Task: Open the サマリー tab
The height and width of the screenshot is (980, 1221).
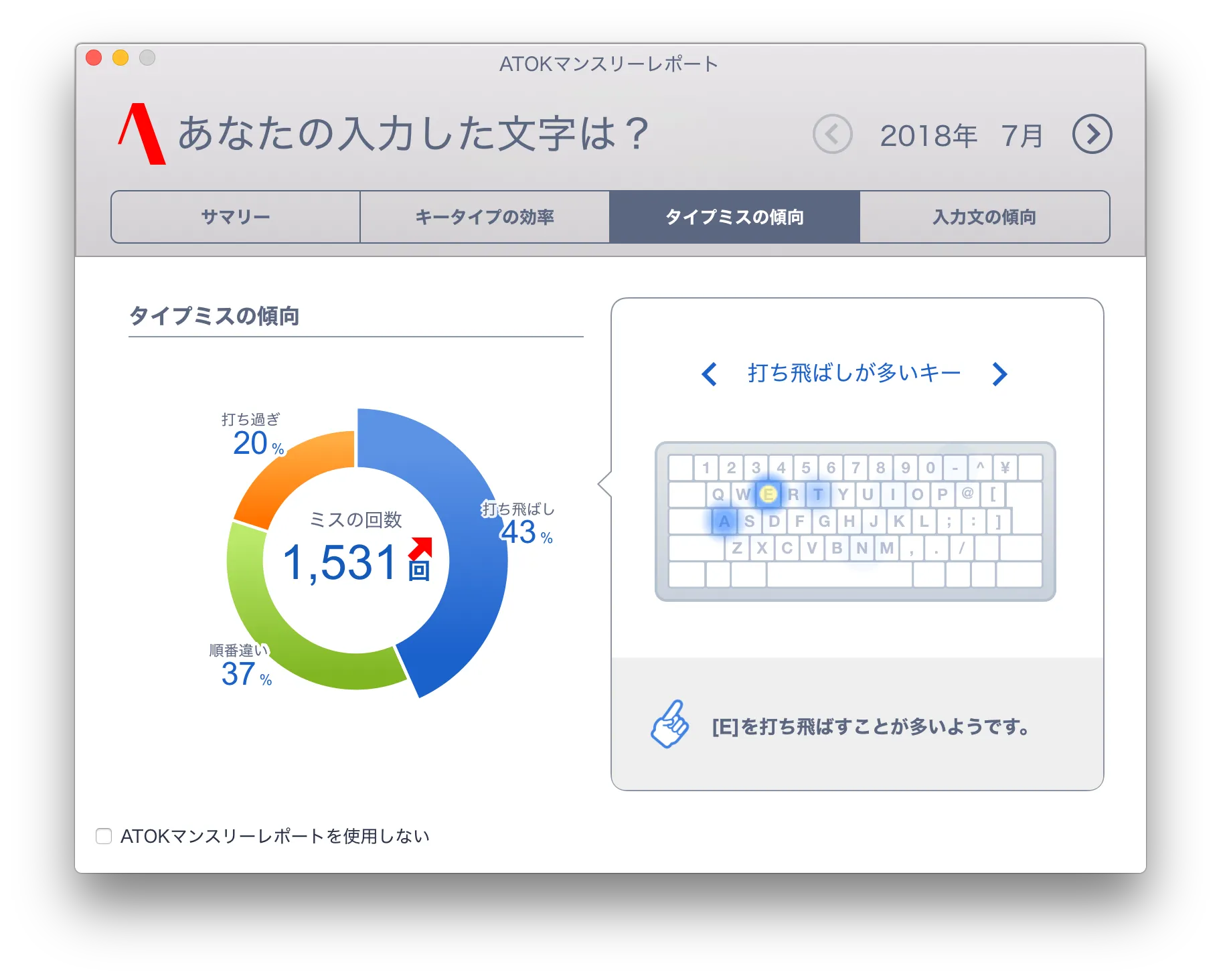Action: (236, 217)
